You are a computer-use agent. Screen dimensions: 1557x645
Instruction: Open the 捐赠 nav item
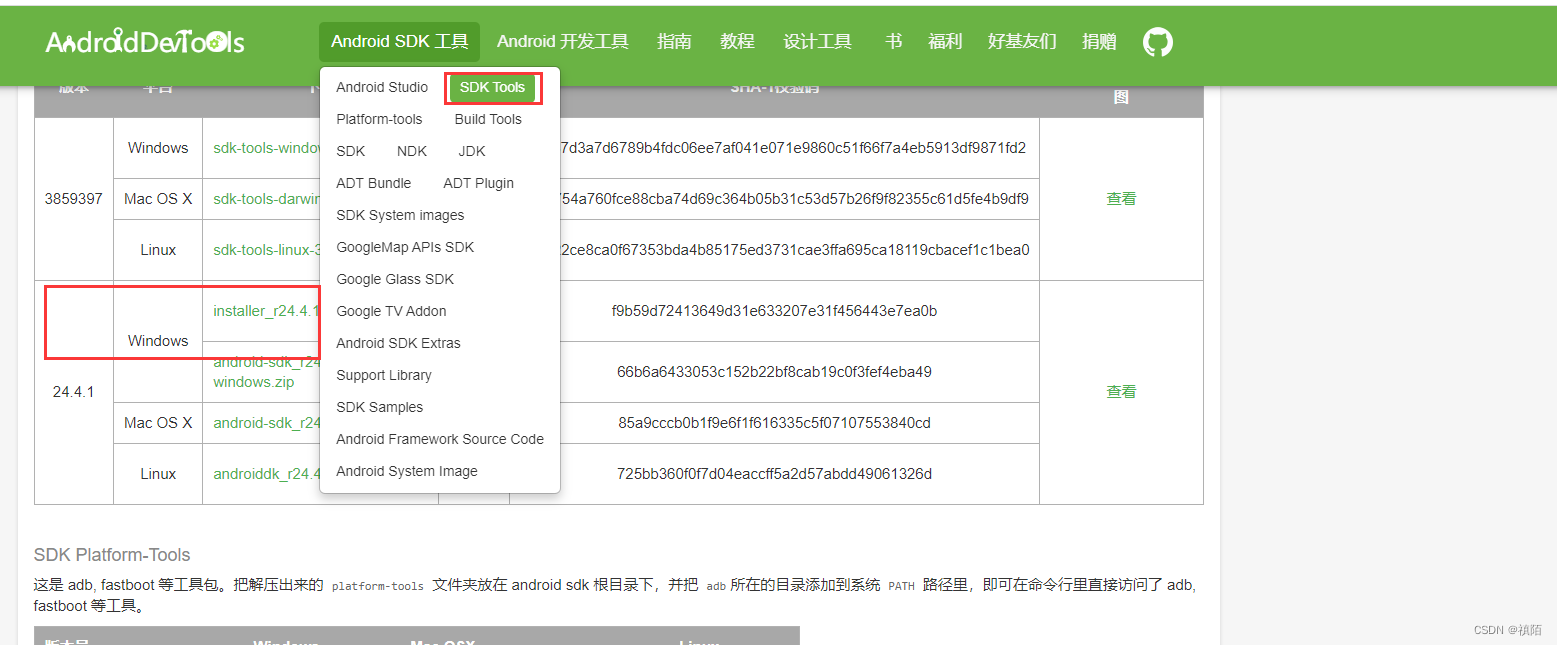1099,42
